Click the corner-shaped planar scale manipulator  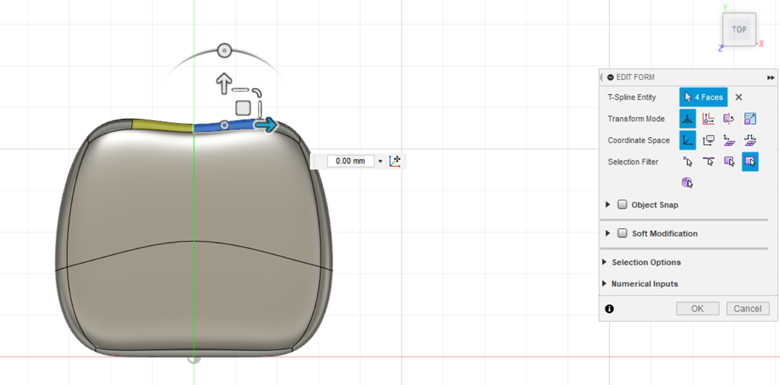coord(257,93)
